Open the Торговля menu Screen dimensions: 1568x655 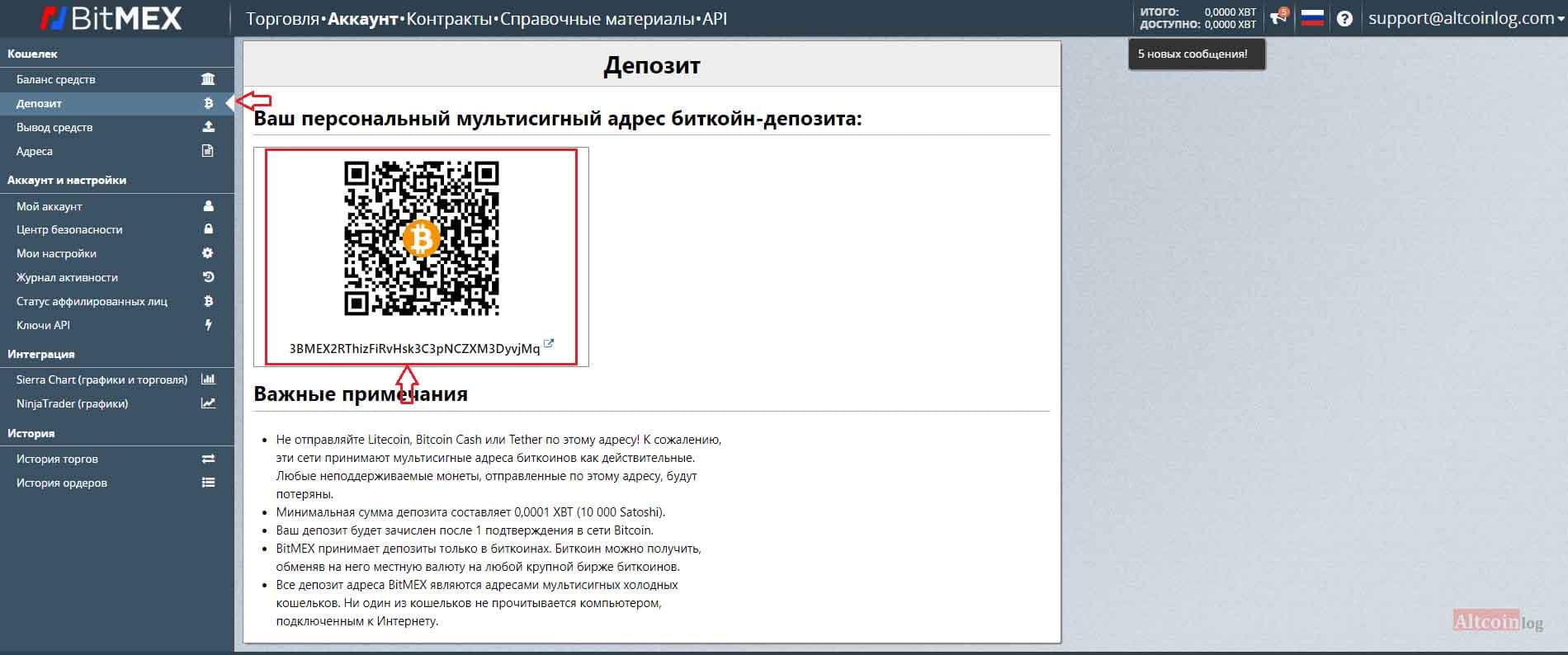coord(282,18)
